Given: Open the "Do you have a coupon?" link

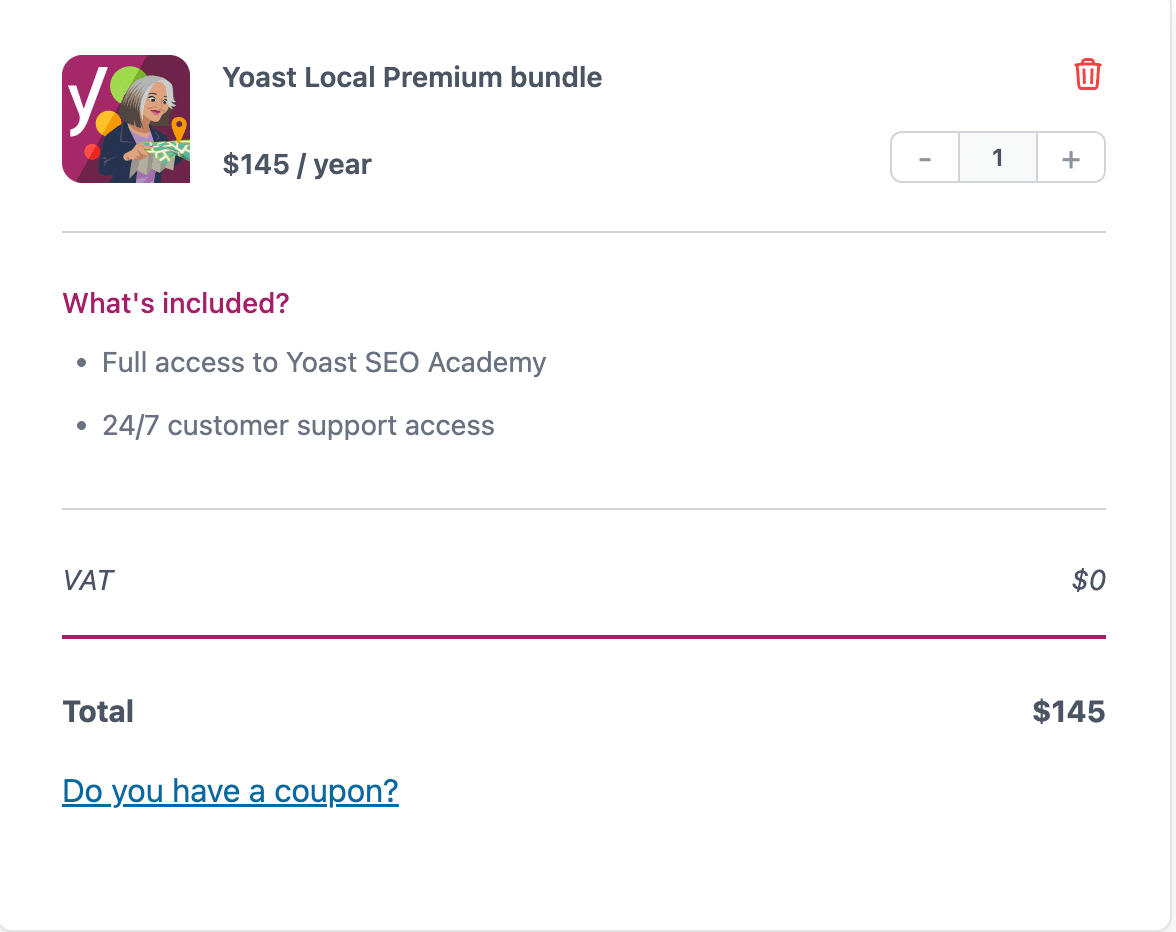Looking at the screenshot, I should point(230,791).
